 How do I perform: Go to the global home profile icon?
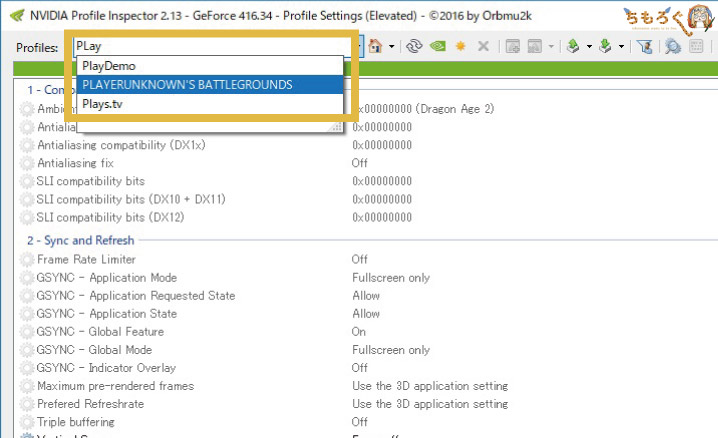[x=375, y=46]
